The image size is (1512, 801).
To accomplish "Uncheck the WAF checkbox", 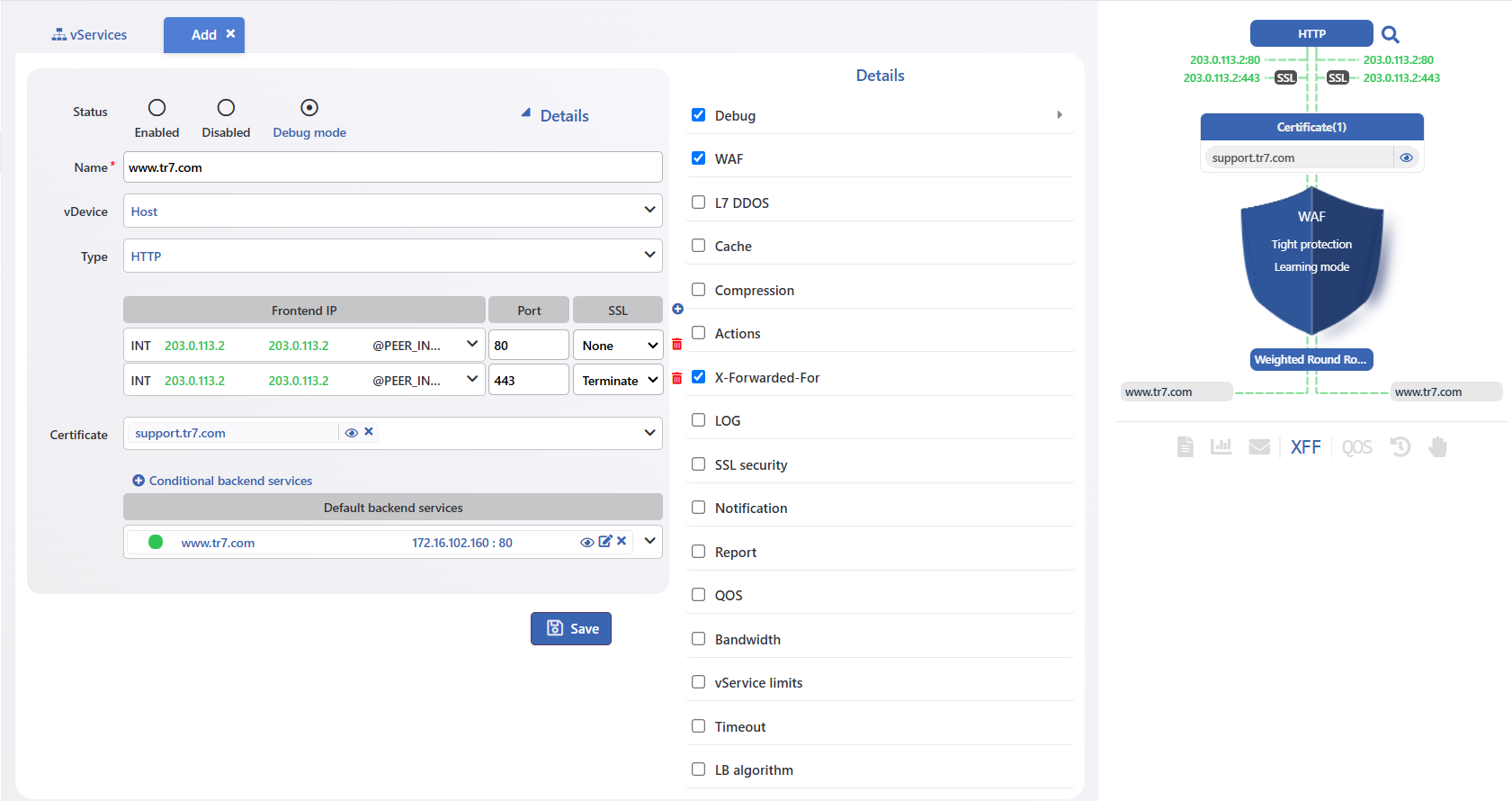I will (x=698, y=157).
